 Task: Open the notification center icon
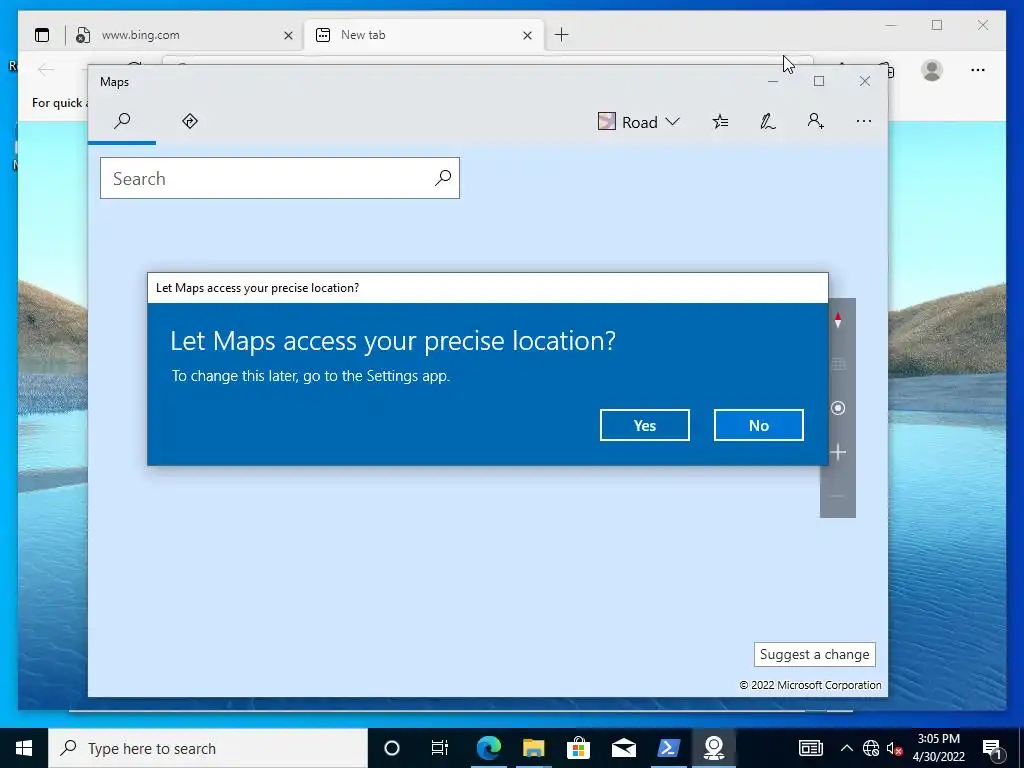point(993,749)
